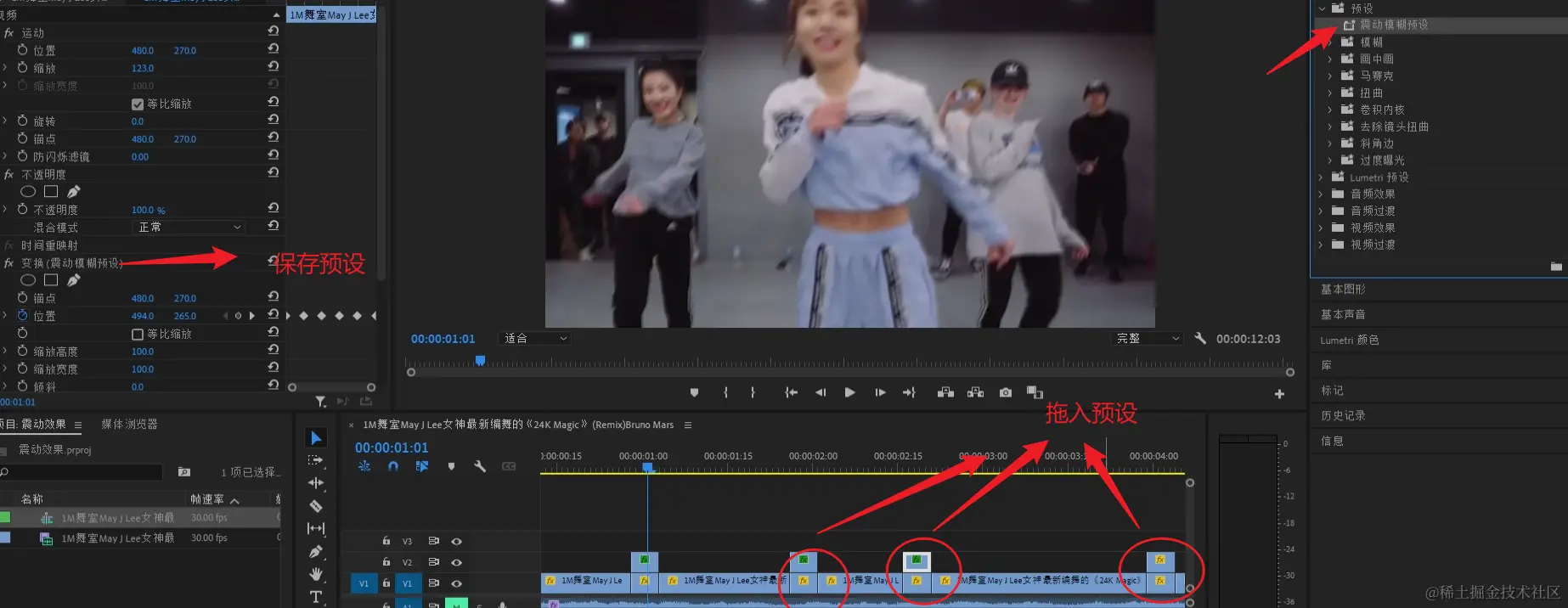The width and height of the screenshot is (1568, 608).
Task: Go to Out point in monitor
Action: tap(909, 392)
